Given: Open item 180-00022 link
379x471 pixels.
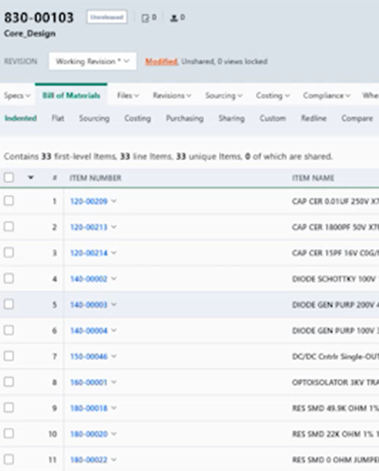Looking at the screenshot, I should click(x=89, y=460).
